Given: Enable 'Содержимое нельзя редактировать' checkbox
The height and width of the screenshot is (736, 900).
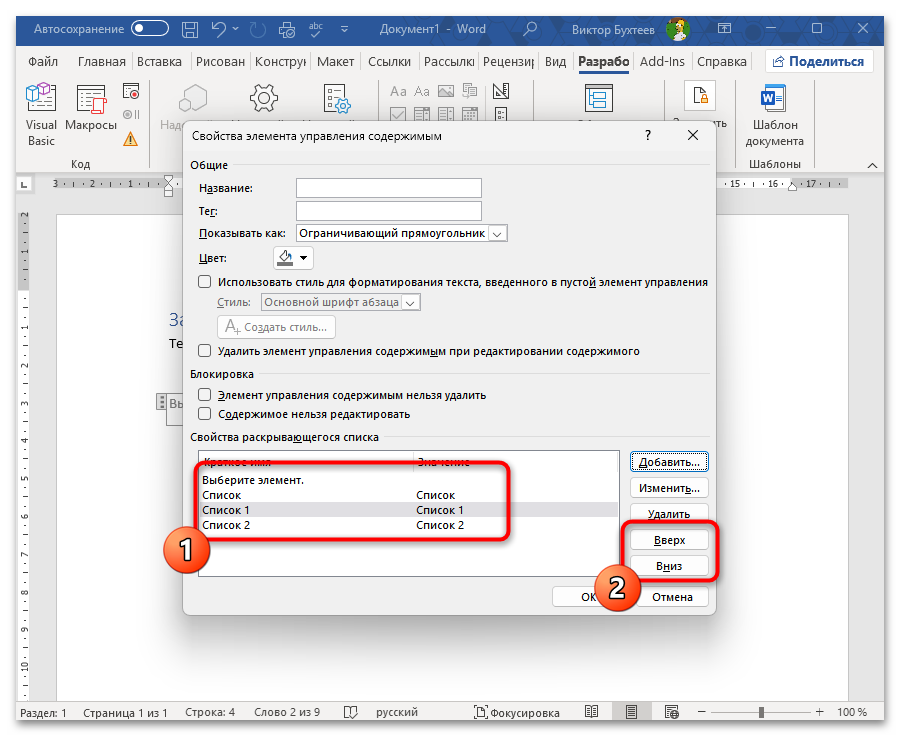Looking at the screenshot, I should (205, 414).
